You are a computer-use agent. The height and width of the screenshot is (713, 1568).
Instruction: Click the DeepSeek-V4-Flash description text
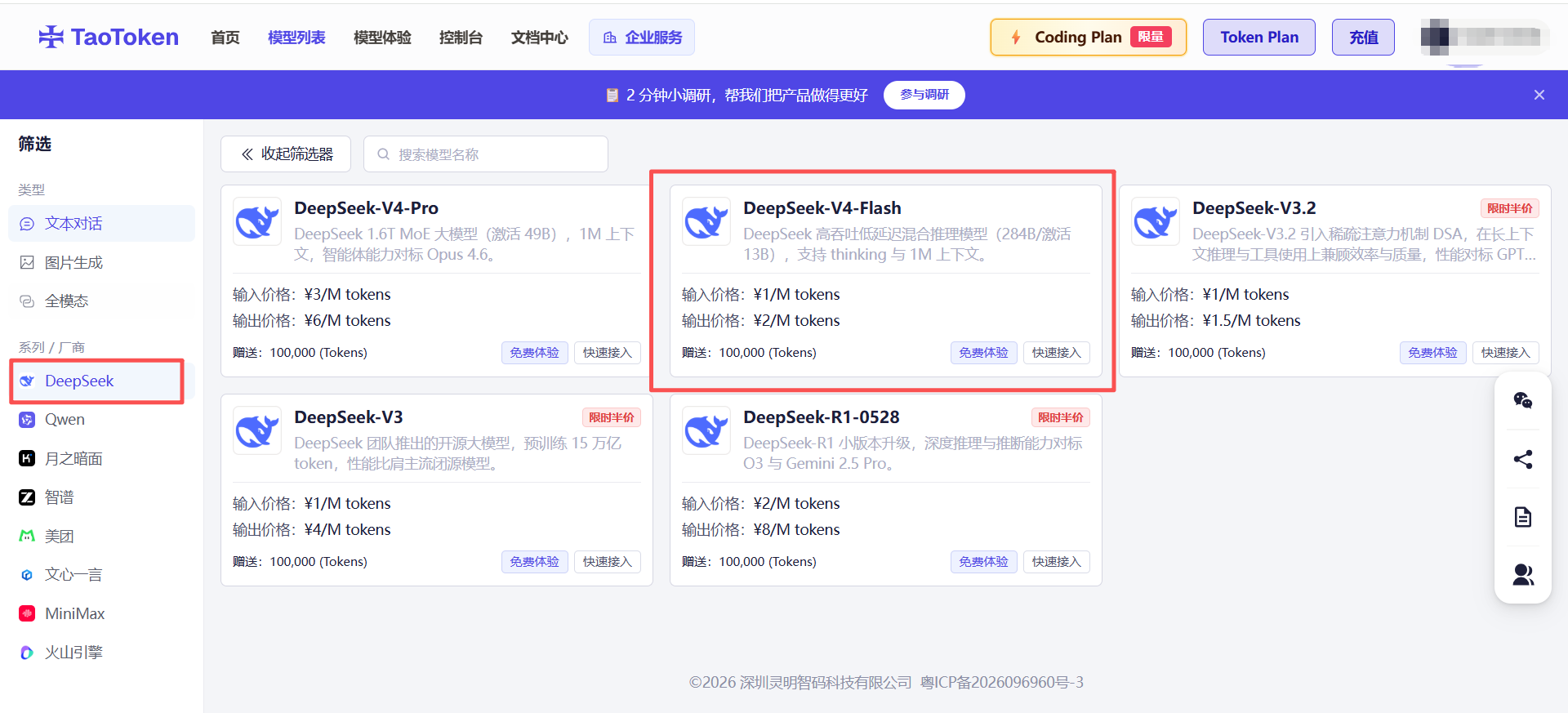tap(907, 244)
